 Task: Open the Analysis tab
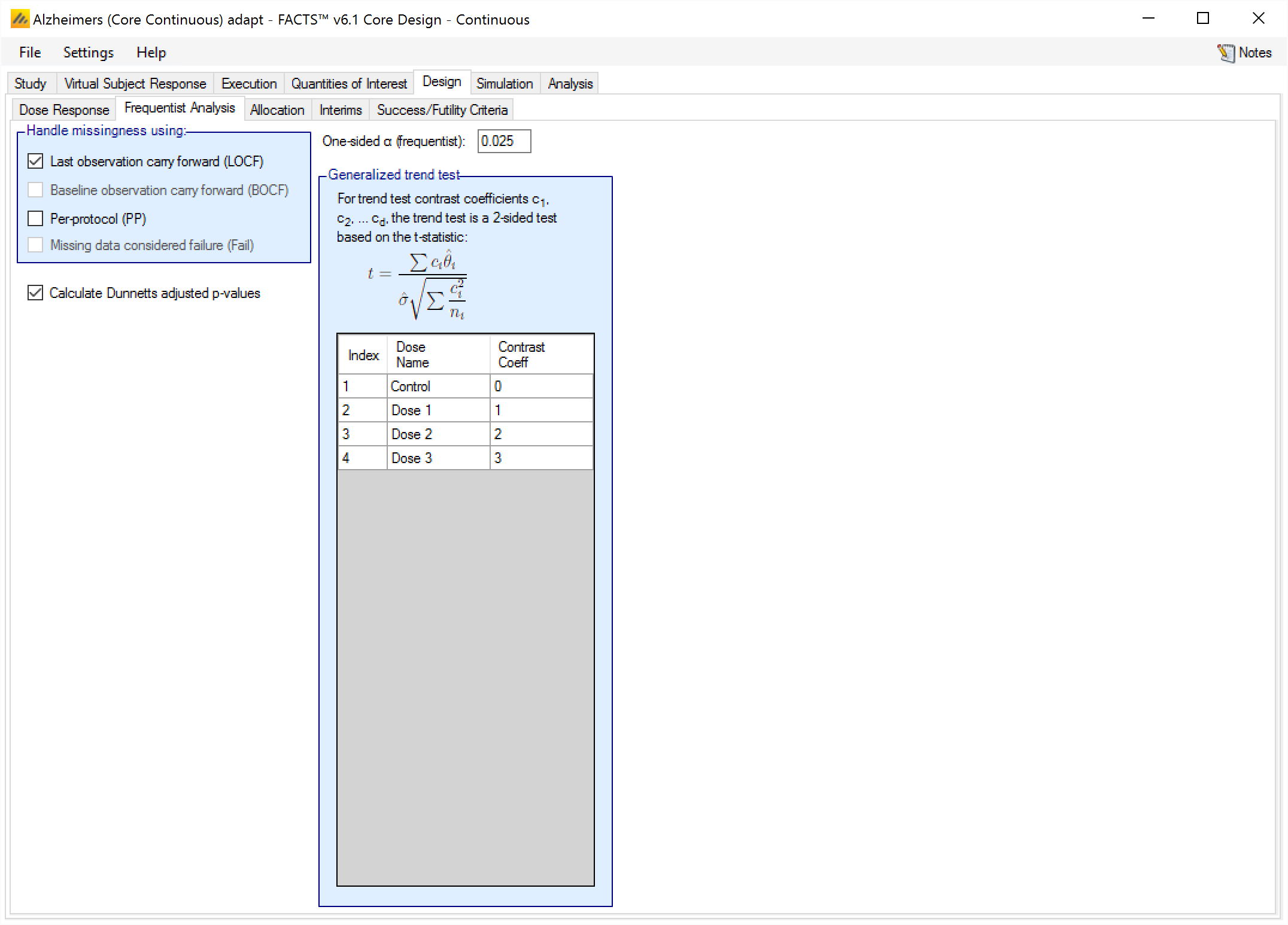[x=570, y=84]
